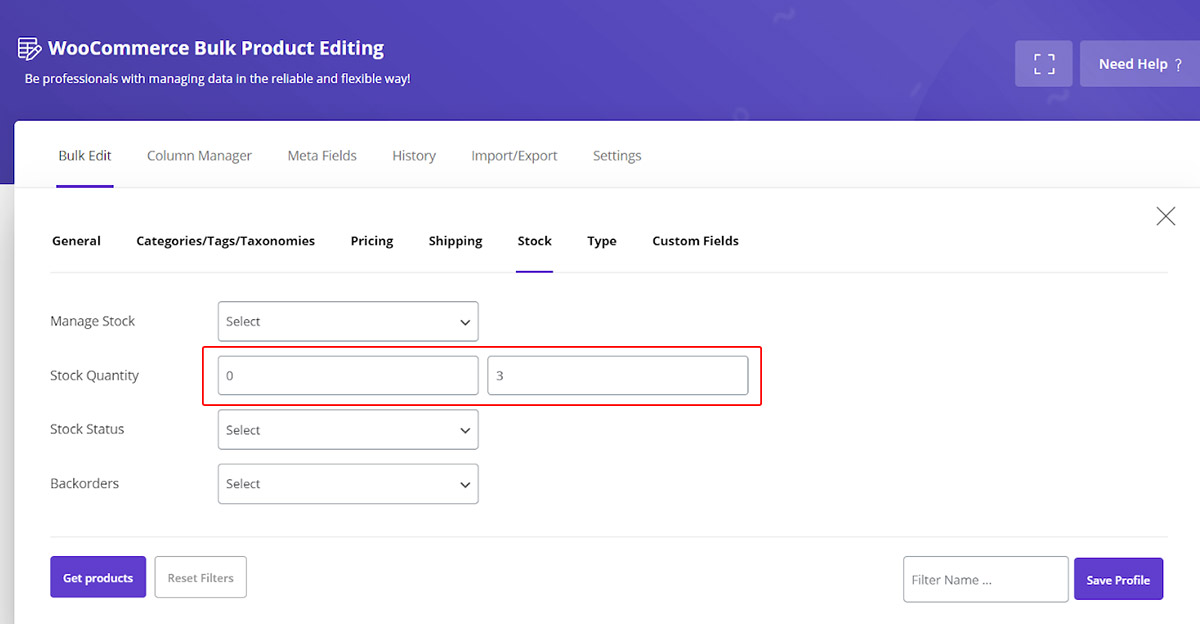Select the Import/Export tab
The width and height of the screenshot is (1200, 624).
[x=514, y=156]
